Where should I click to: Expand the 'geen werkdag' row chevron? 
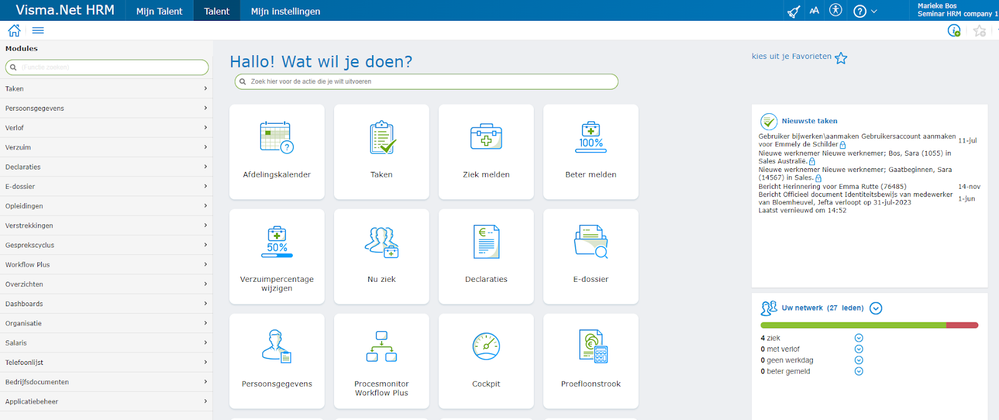[858, 360]
